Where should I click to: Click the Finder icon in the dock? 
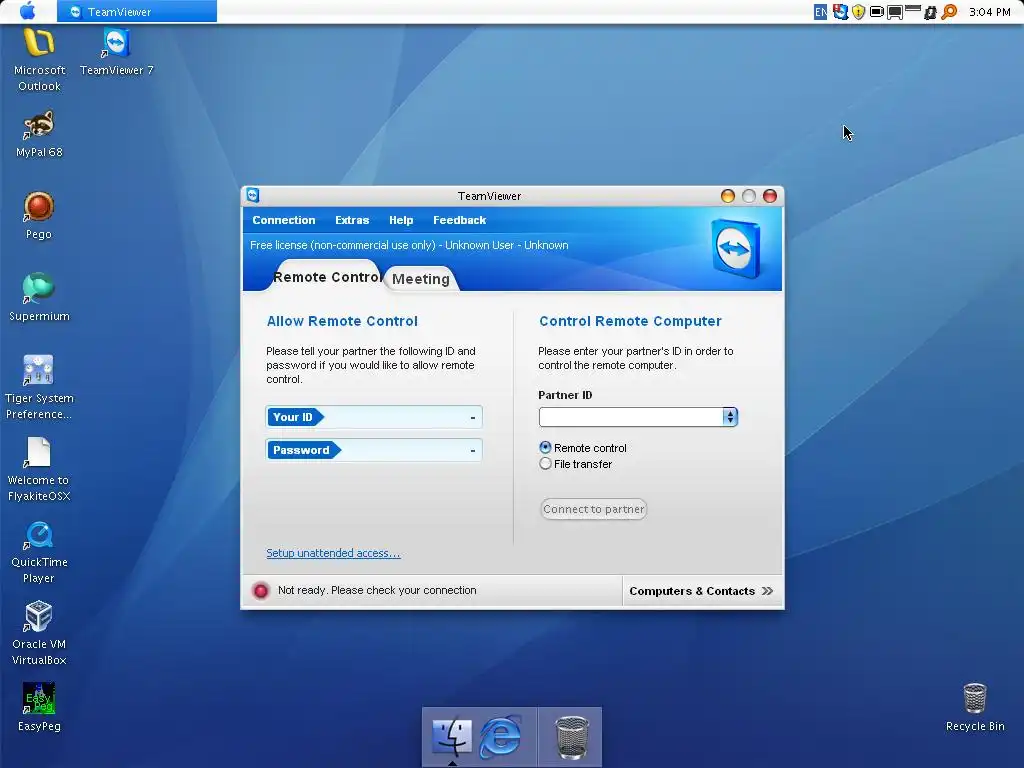click(x=452, y=737)
